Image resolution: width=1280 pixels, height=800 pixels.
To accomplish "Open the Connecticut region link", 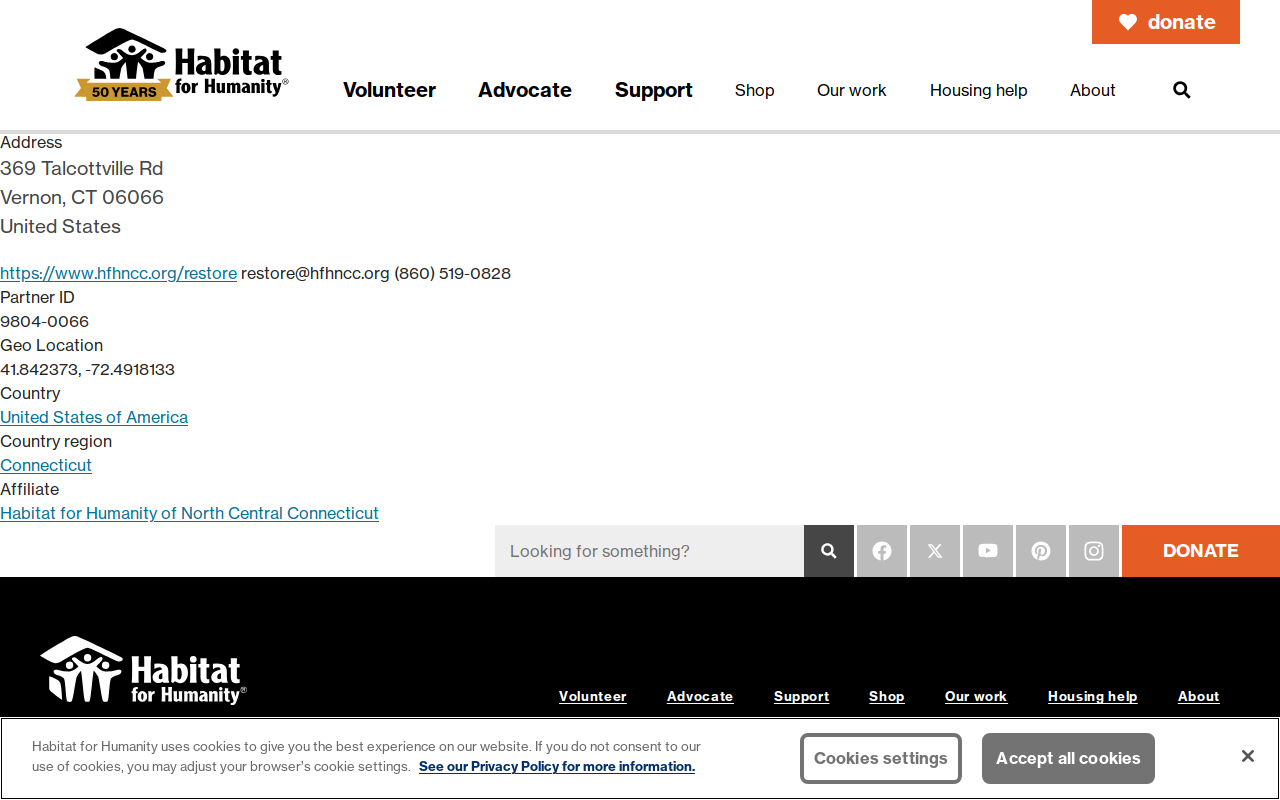I will click(46, 465).
